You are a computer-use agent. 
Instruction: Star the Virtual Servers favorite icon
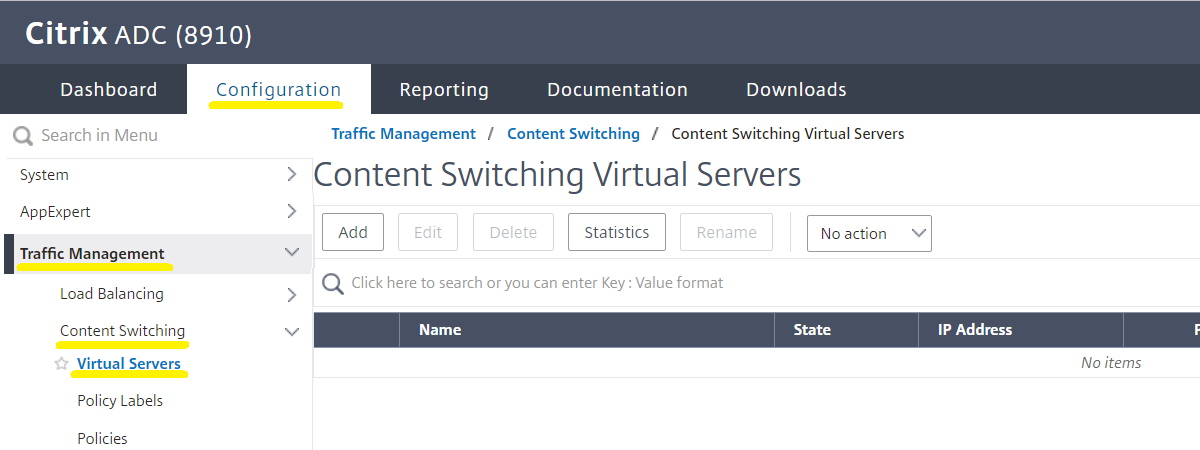62,364
